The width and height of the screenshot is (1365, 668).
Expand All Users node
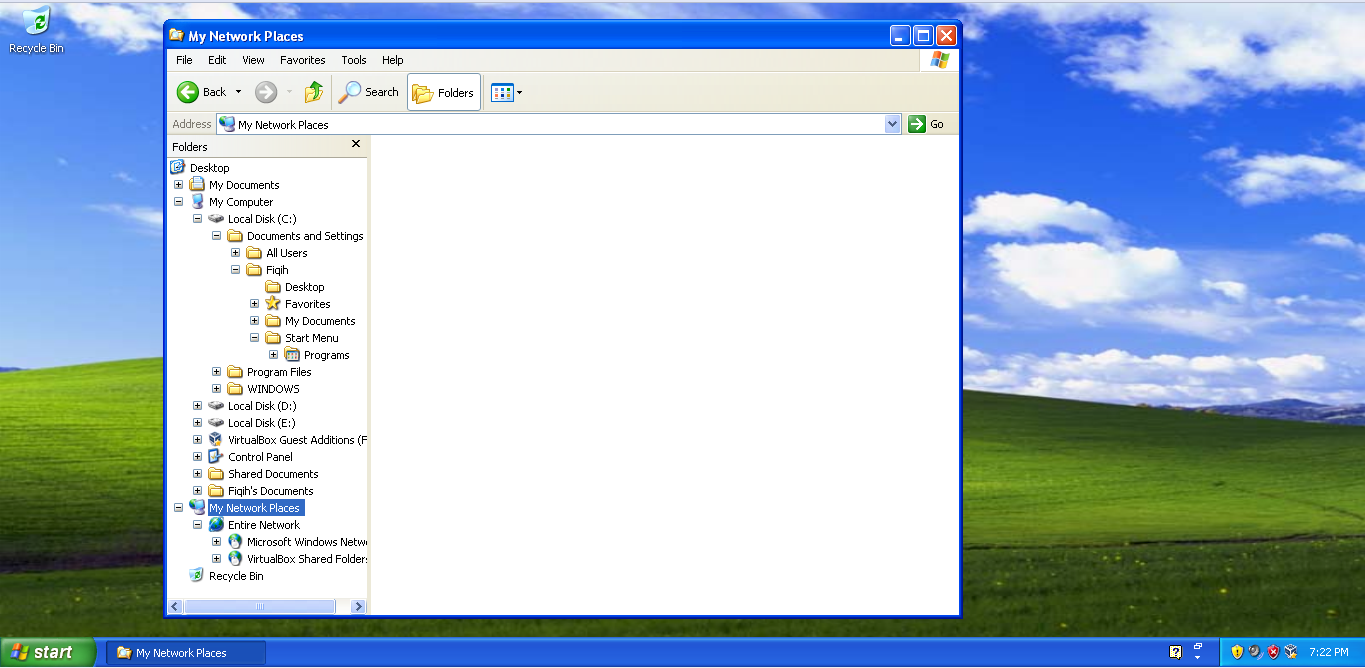click(x=235, y=253)
